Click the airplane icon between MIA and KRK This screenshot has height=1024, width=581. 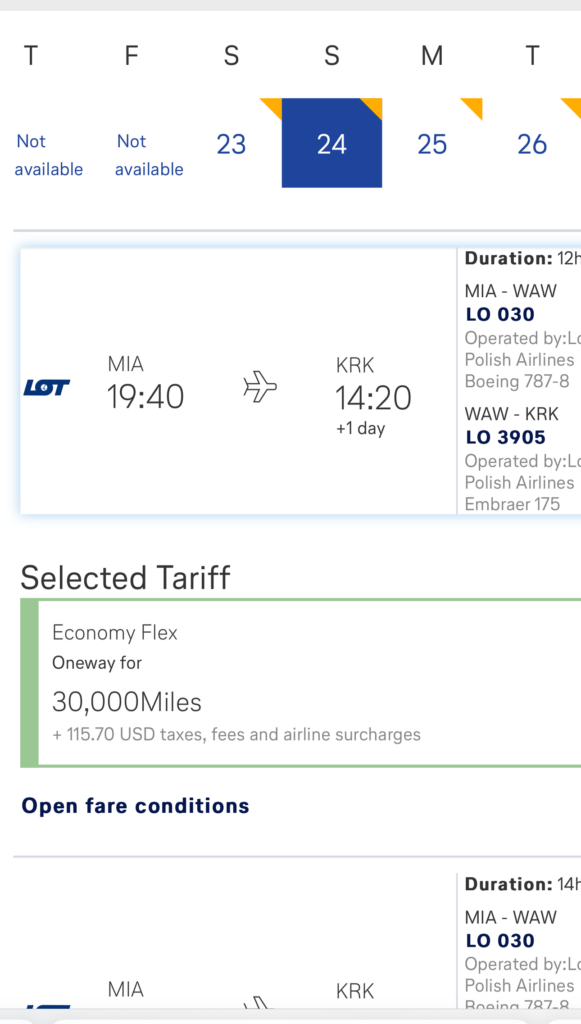point(260,387)
